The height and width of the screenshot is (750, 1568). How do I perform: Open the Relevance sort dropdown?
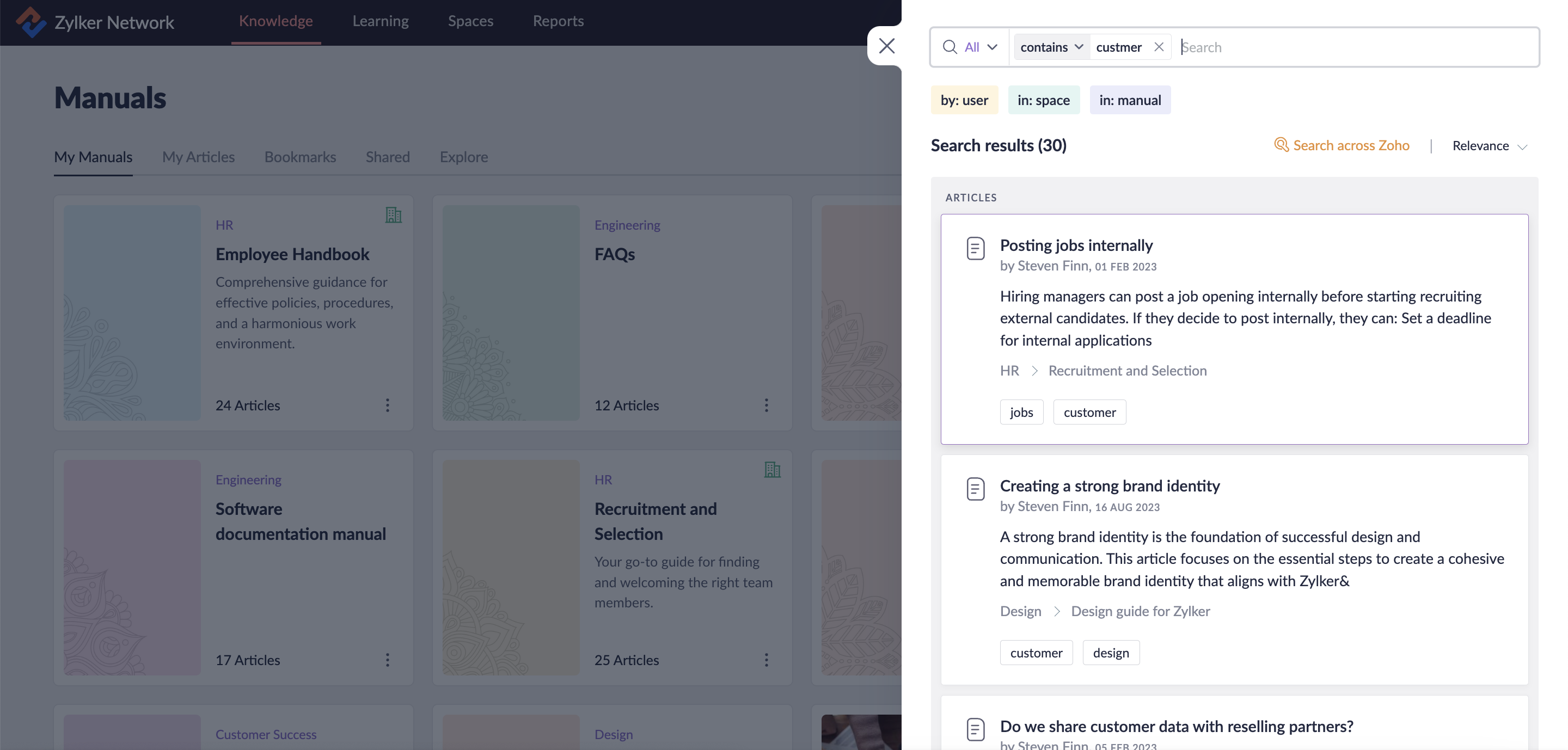click(x=1490, y=146)
